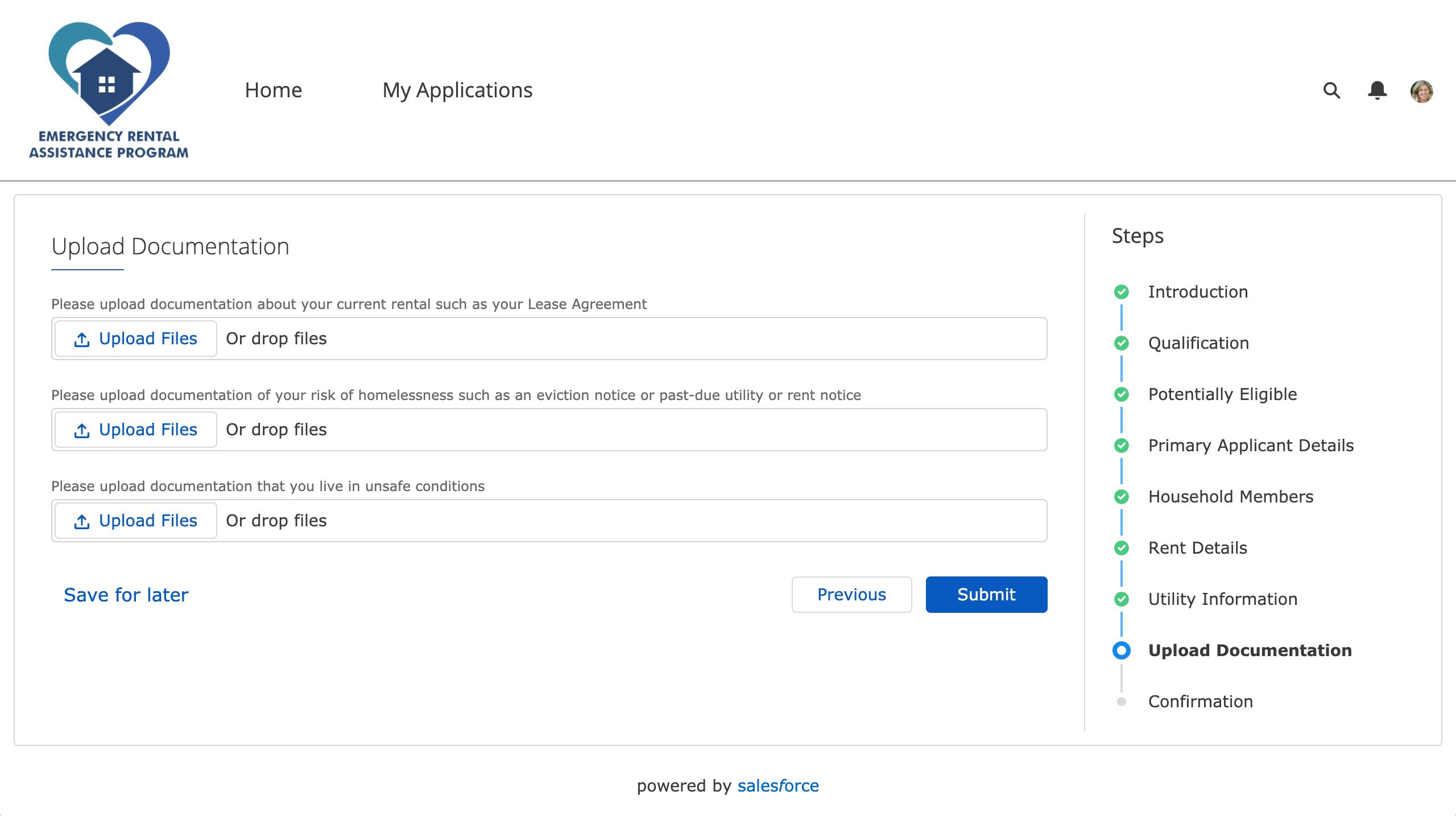Viewport: 1456px width, 816px height.
Task: Click the Utility Information step checkmark icon
Action: pos(1121,599)
